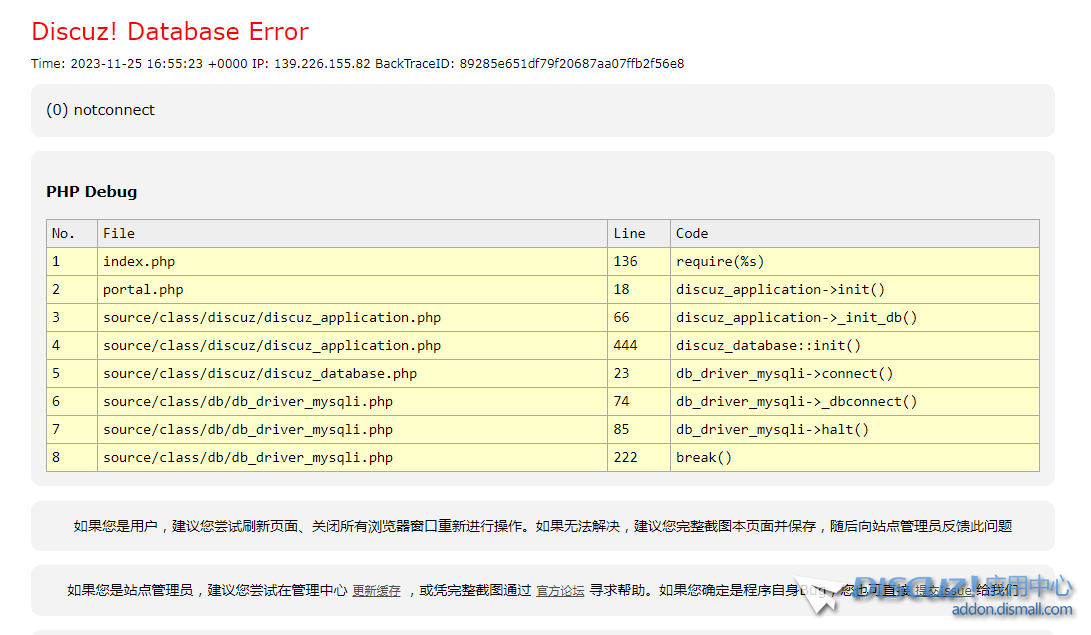Click the db_driver_mysqli.php cell in row 8

[x=352, y=458]
